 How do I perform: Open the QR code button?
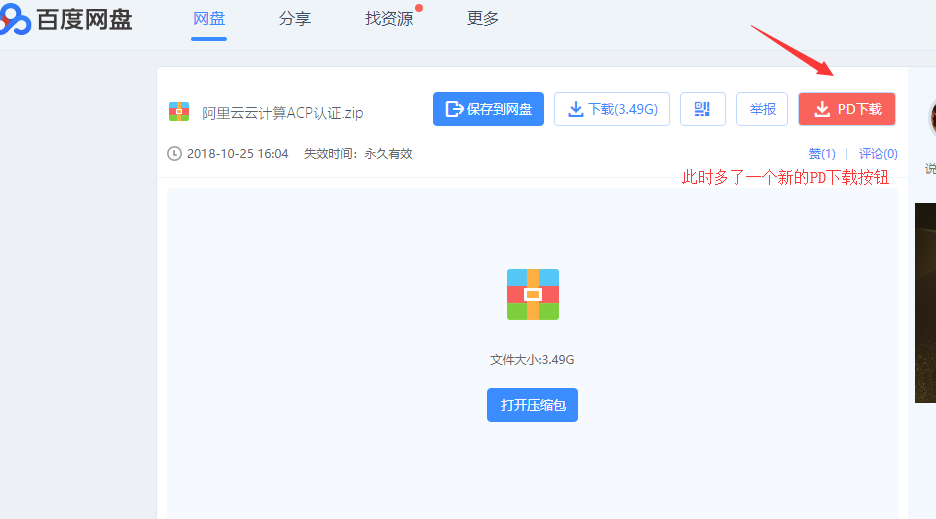[703, 109]
